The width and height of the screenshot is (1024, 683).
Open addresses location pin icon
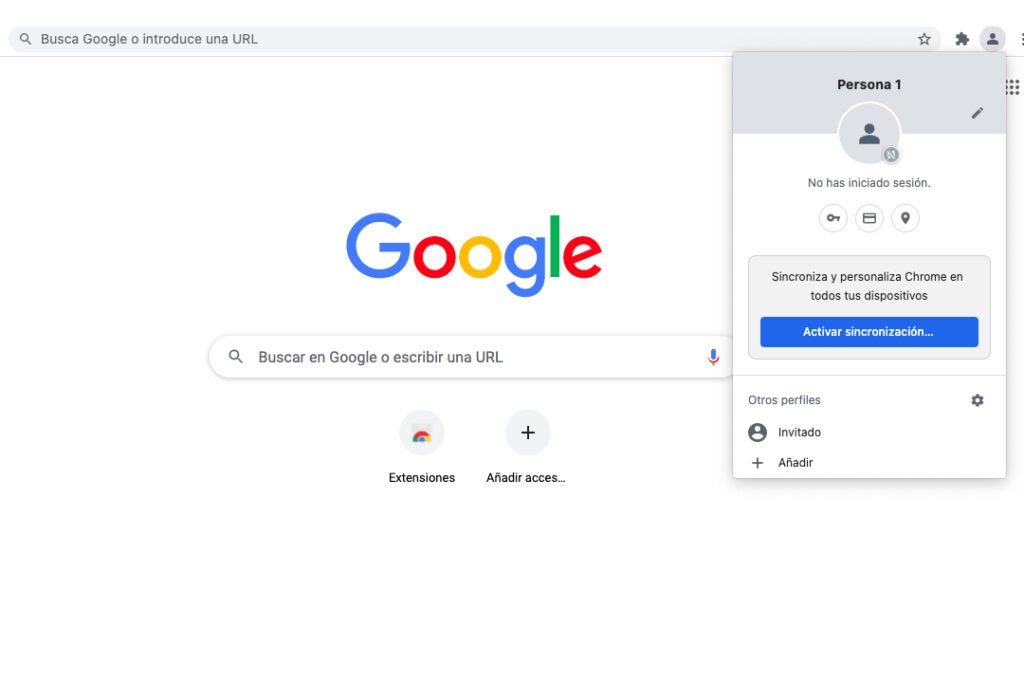coord(905,218)
